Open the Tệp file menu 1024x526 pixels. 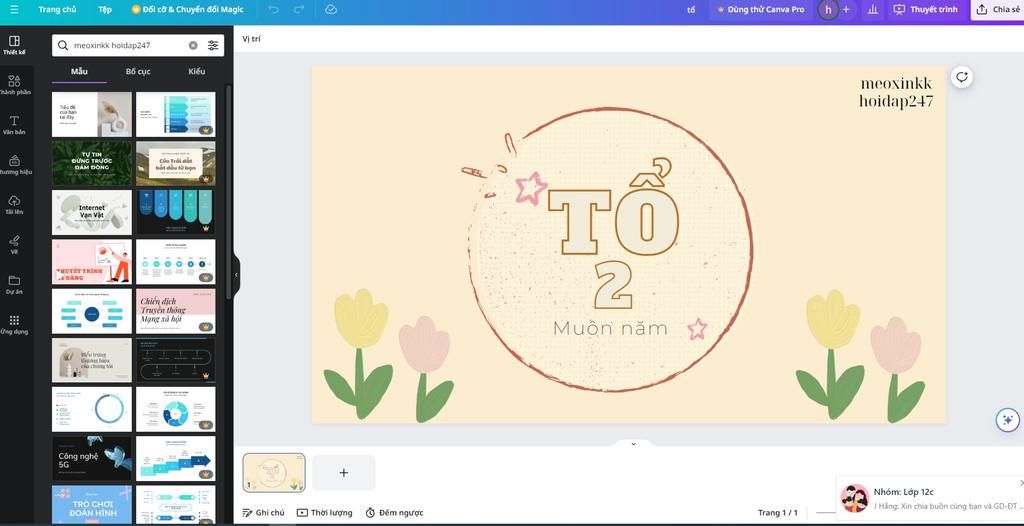[x=104, y=10]
